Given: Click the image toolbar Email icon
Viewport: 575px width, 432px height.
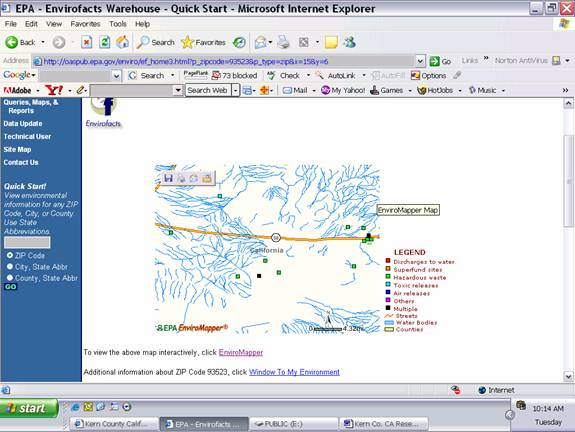Looking at the screenshot, I should [194, 178].
